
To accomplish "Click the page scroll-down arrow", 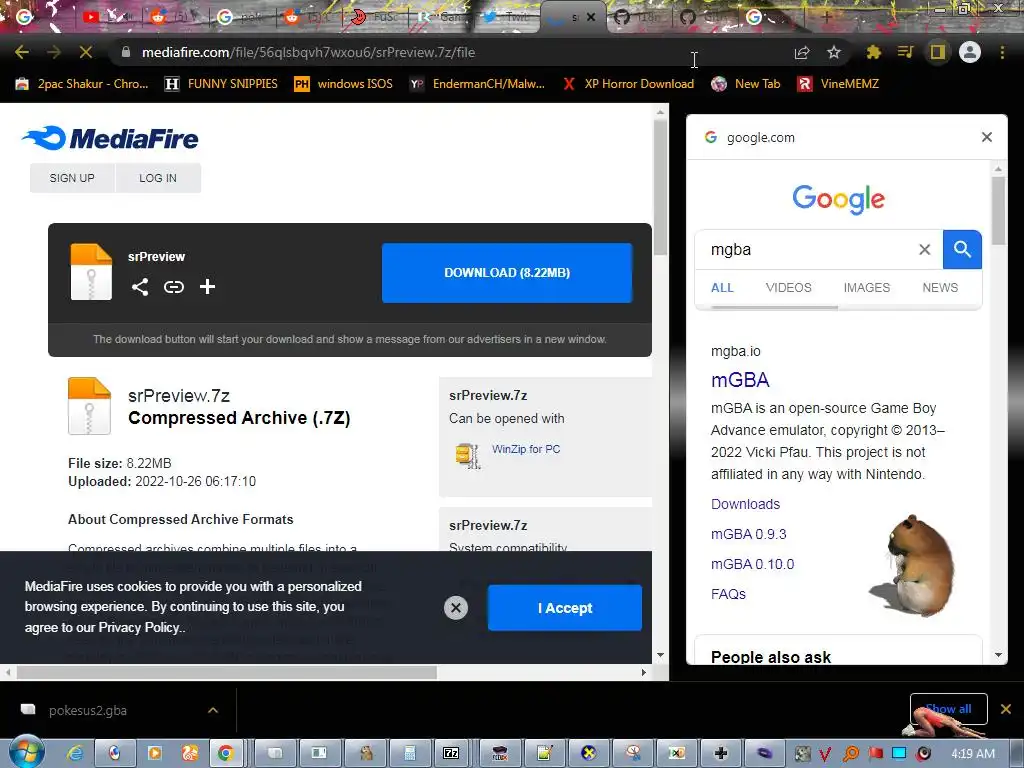I will click(660, 655).
